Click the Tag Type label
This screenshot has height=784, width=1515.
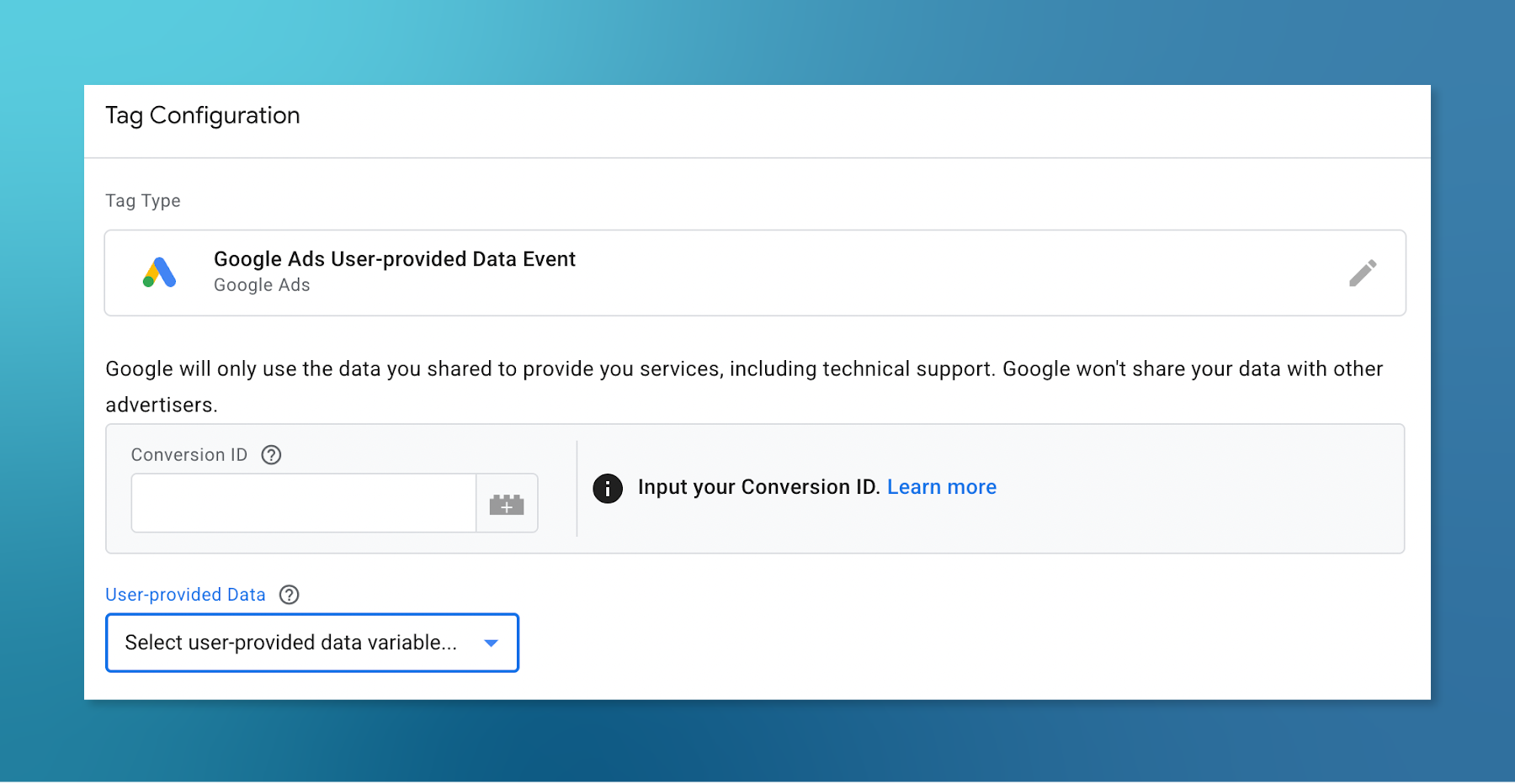[x=143, y=201]
